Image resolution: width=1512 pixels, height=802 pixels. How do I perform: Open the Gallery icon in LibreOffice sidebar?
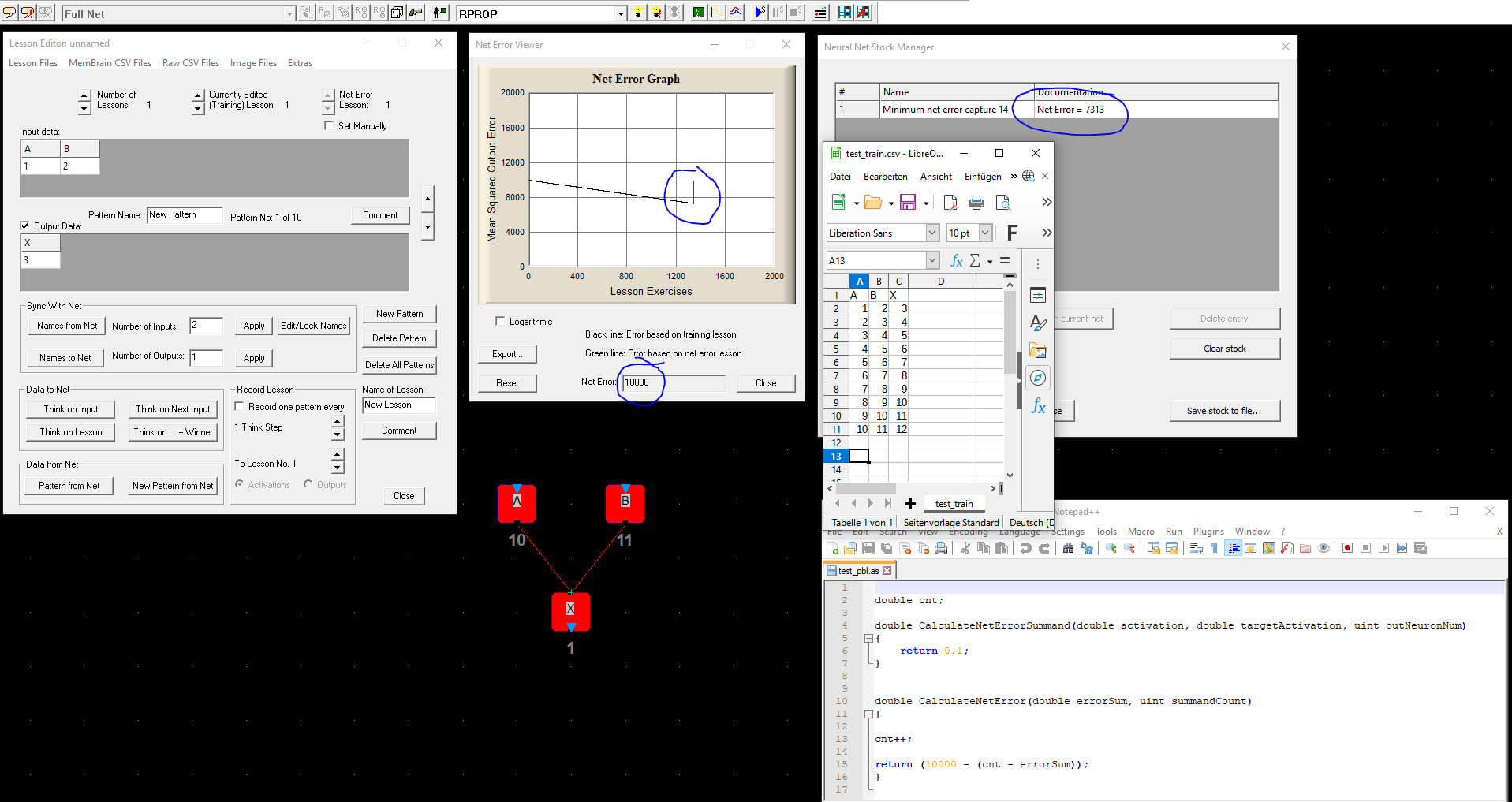(1038, 350)
